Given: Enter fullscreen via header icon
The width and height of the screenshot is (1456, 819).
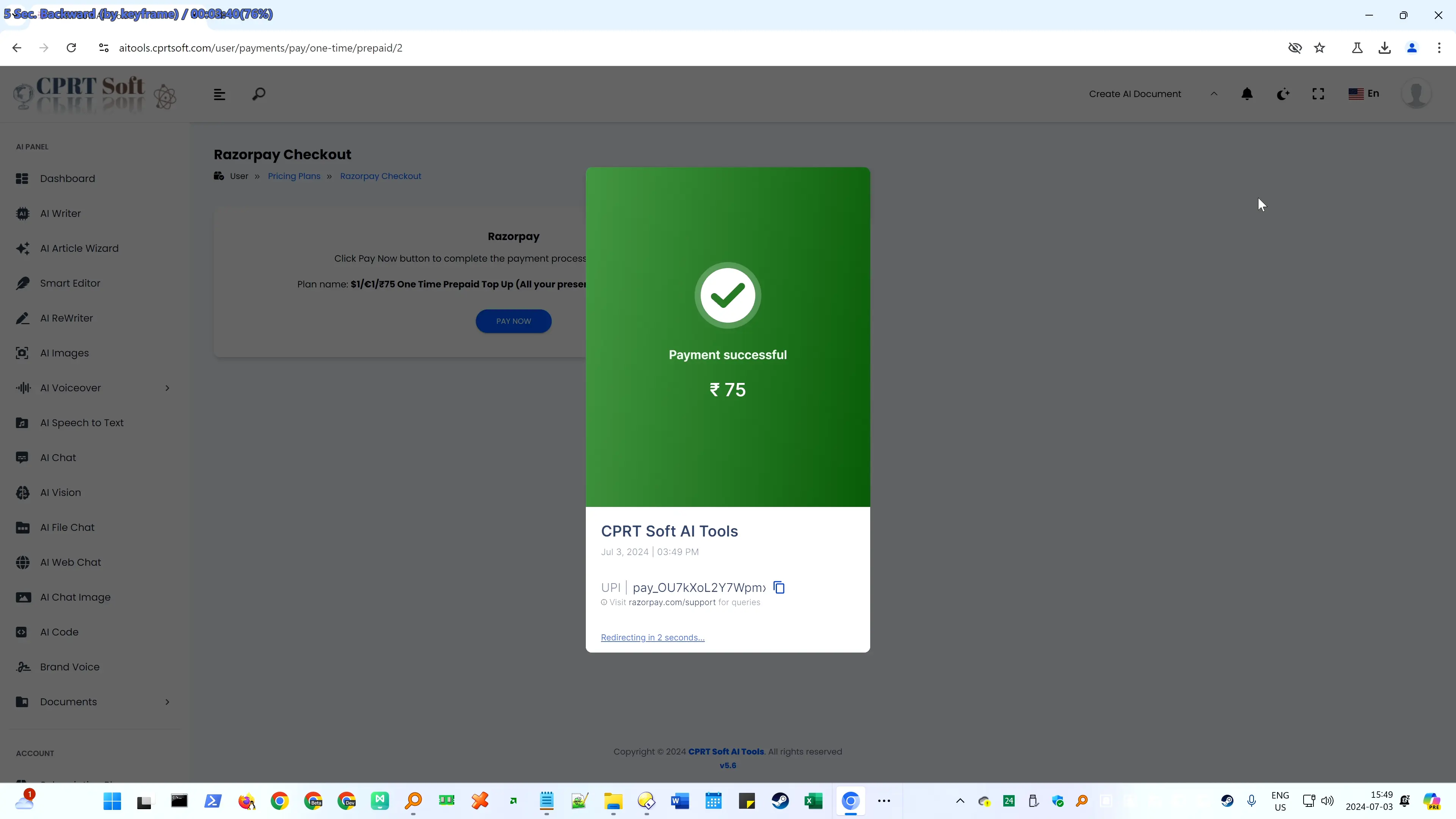Looking at the screenshot, I should (1318, 94).
